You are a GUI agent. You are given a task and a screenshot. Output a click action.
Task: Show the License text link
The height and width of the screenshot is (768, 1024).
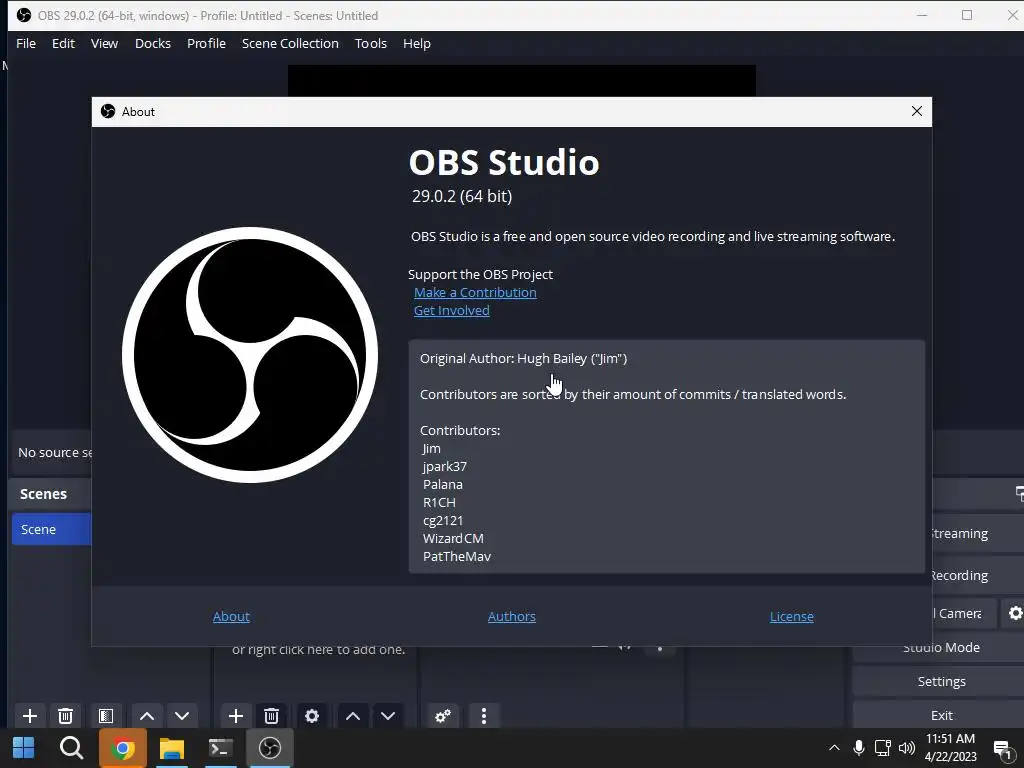pyautogui.click(x=792, y=616)
